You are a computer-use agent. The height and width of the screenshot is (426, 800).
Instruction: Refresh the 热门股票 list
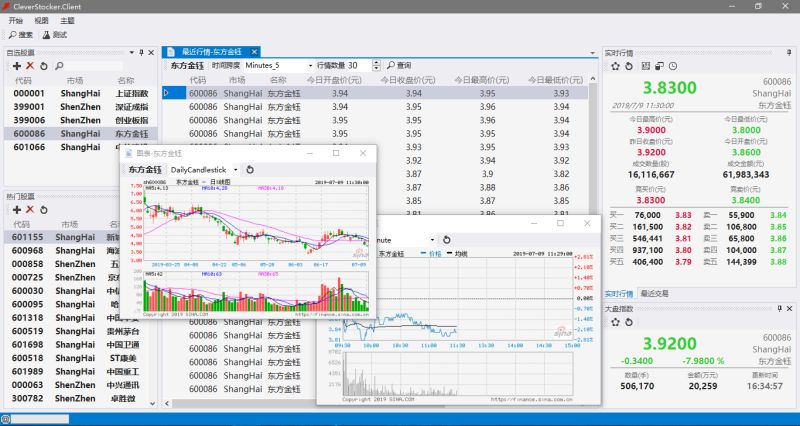44,210
